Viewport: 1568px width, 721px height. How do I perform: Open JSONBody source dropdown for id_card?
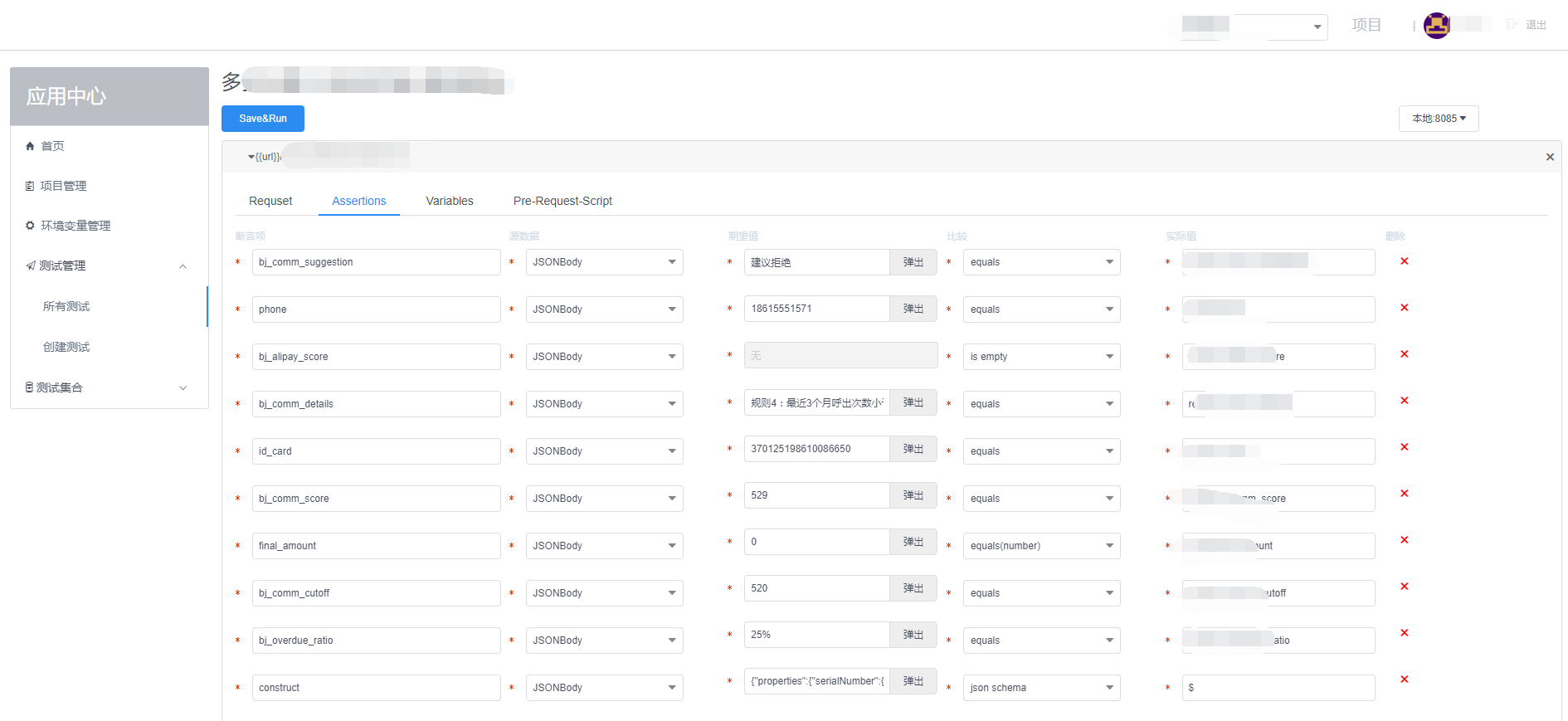(x=605, y=451)
